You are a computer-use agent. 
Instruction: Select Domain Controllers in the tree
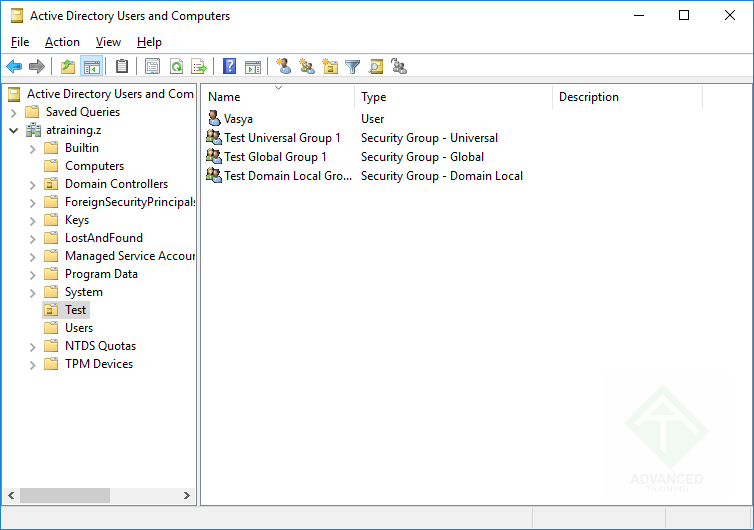tap(116, 184)
